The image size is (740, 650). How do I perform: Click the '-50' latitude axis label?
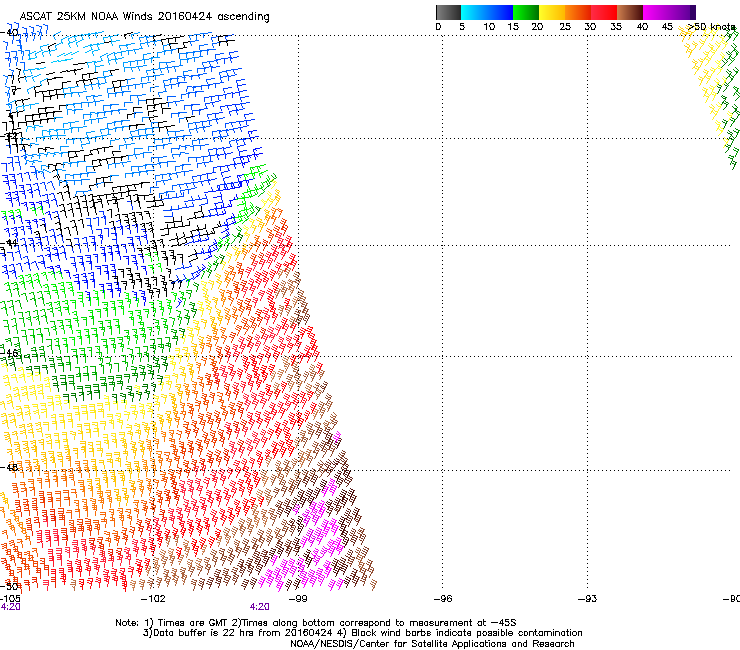point(9,586)
